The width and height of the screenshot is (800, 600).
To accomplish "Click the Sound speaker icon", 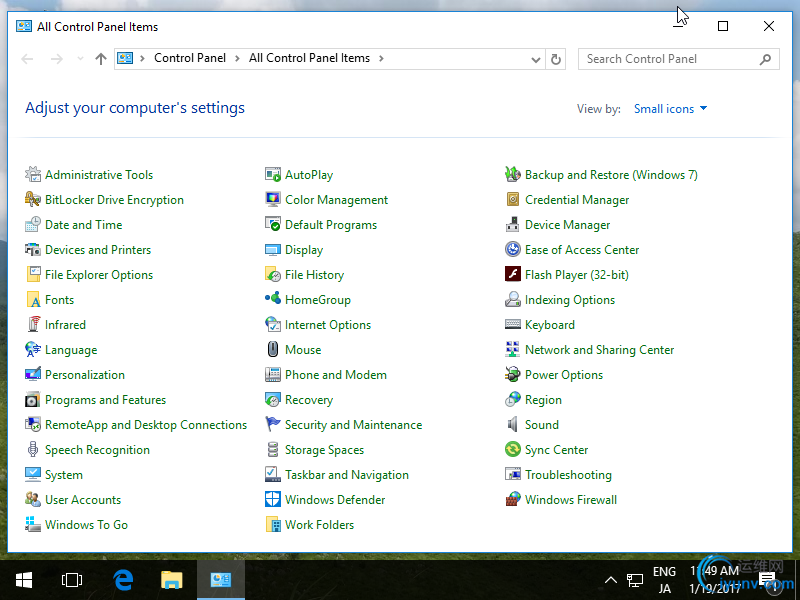I will [513, 424].
